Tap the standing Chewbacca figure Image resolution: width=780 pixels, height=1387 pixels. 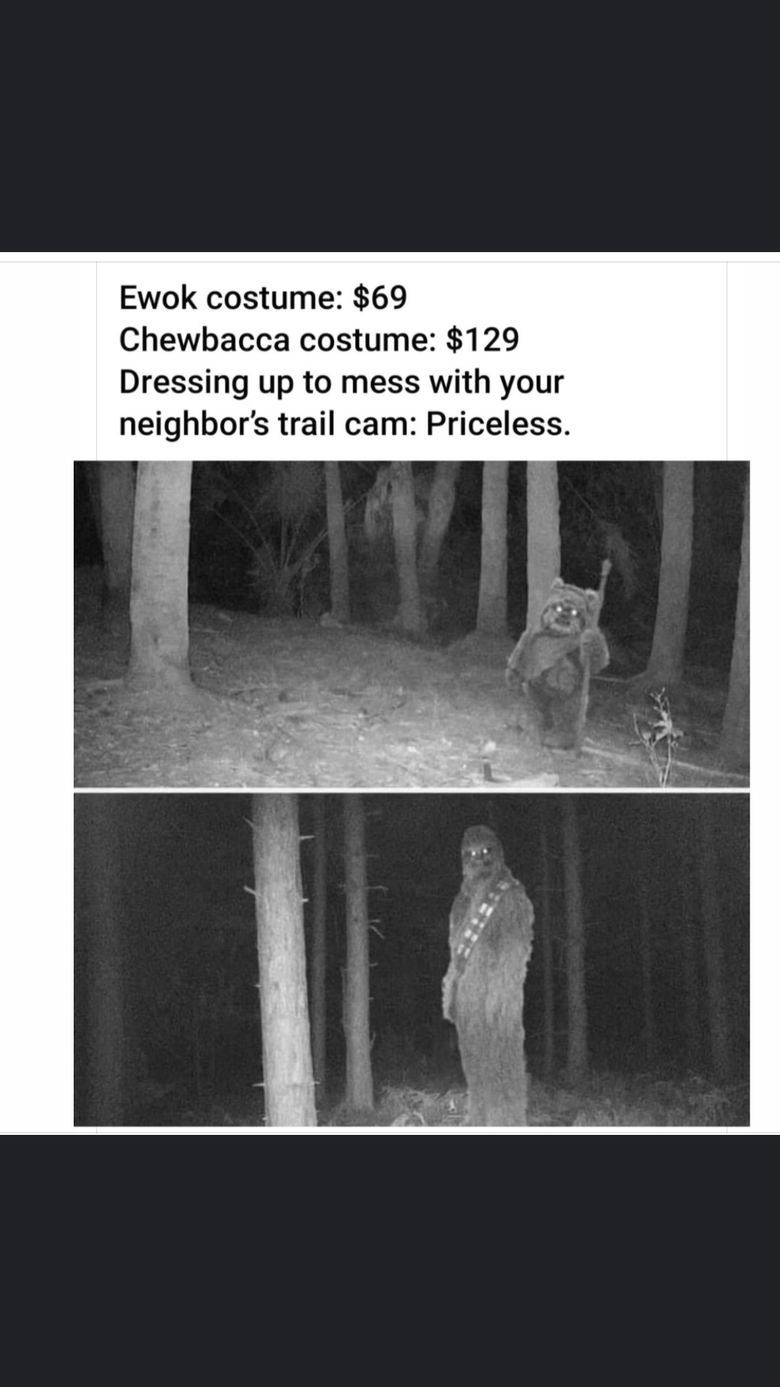pyautogui.click(x=488, y=975)
